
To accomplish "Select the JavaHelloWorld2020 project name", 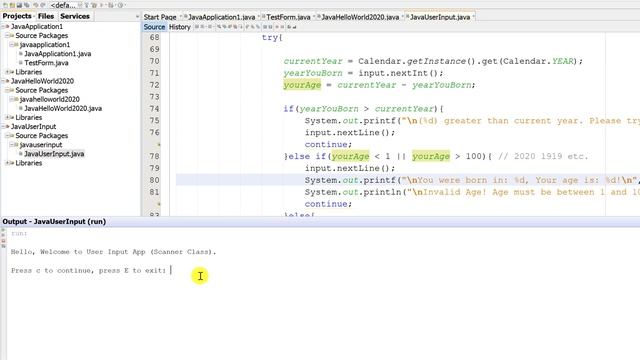I will [42, 81].
